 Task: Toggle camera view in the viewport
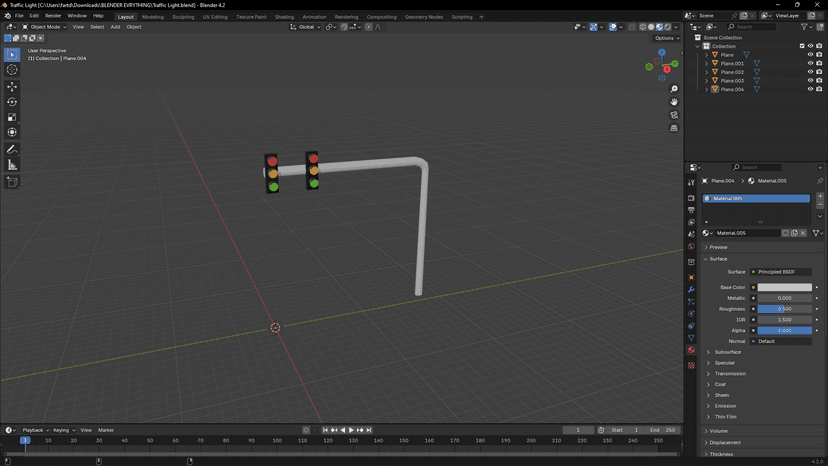674,115
